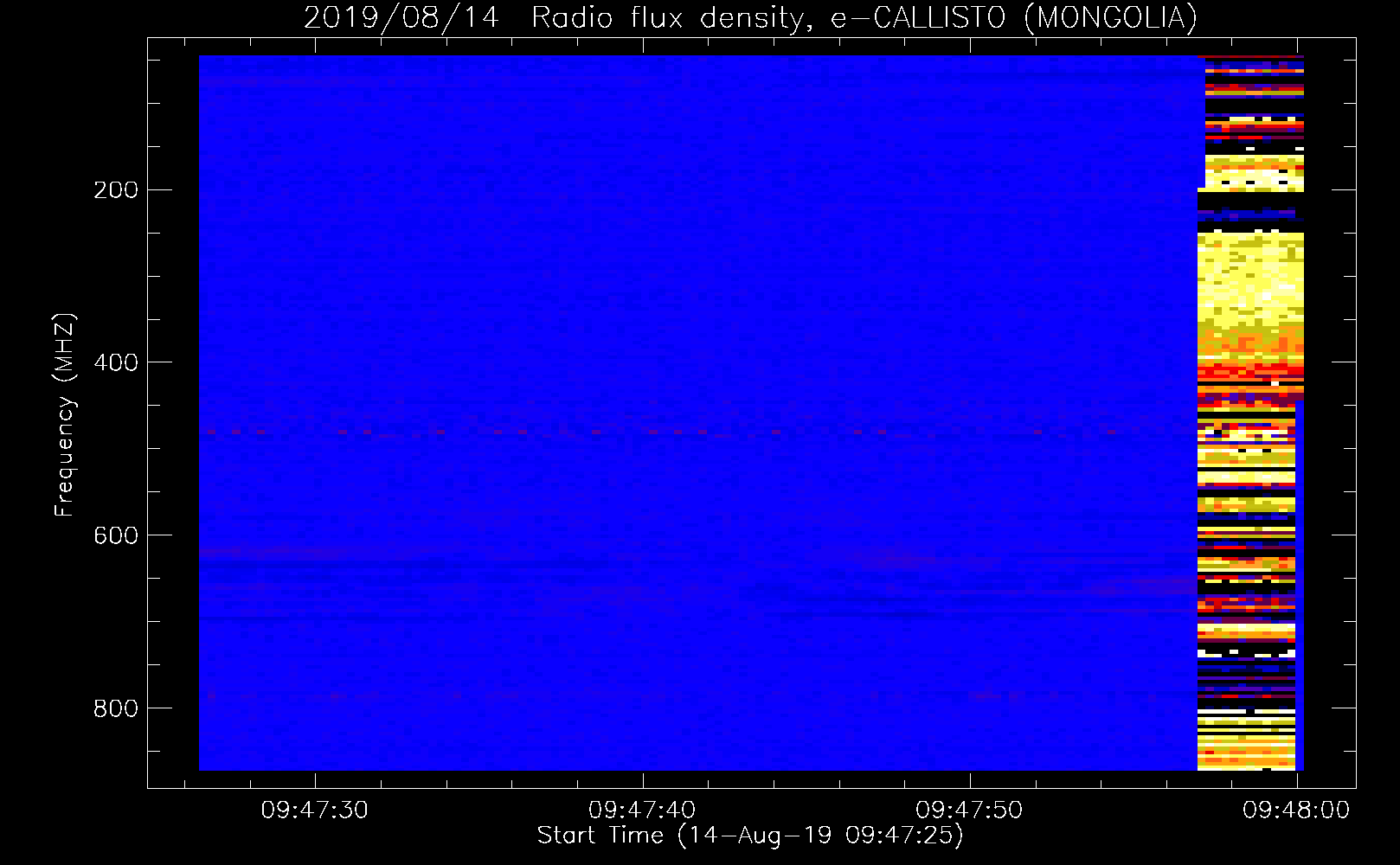Click the '200' frequency tick label
Screen dimensions: 1400x865
tap(116, 190)
